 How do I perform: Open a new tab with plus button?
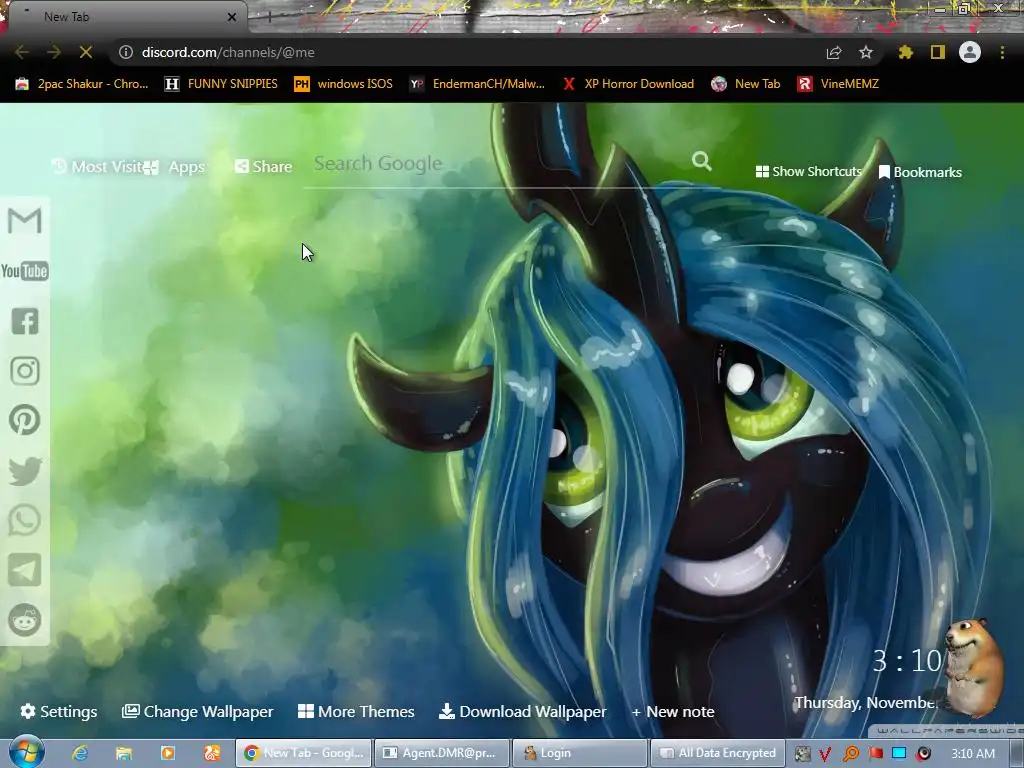coord(269,18)
